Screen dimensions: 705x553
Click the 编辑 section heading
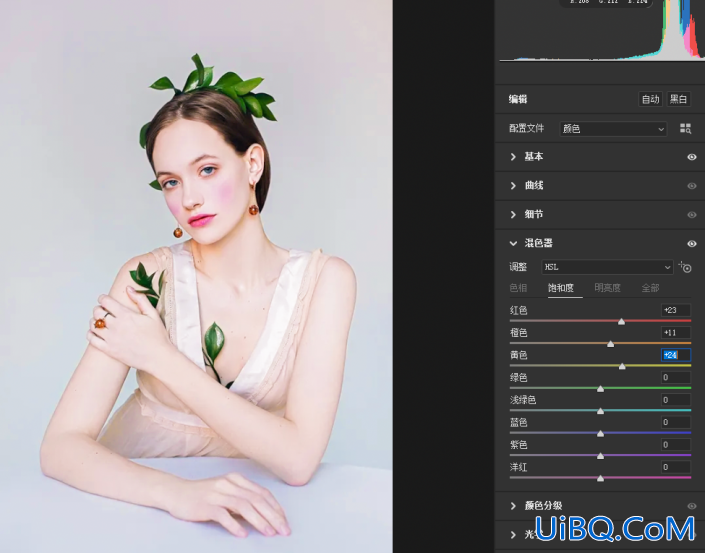pyautogui.click(x=518, y=99)
